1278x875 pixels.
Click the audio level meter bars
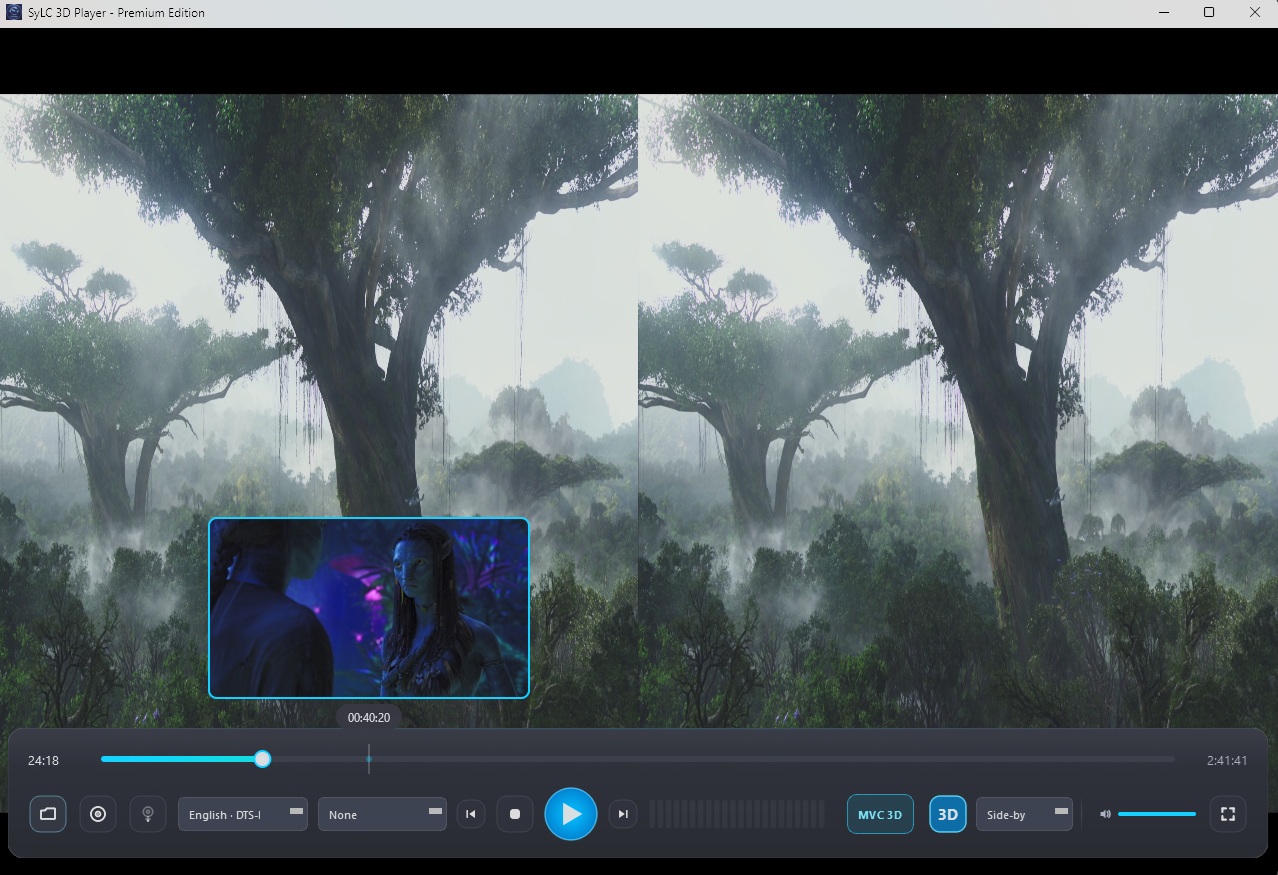pyautogui.click(x=737, y=814)
